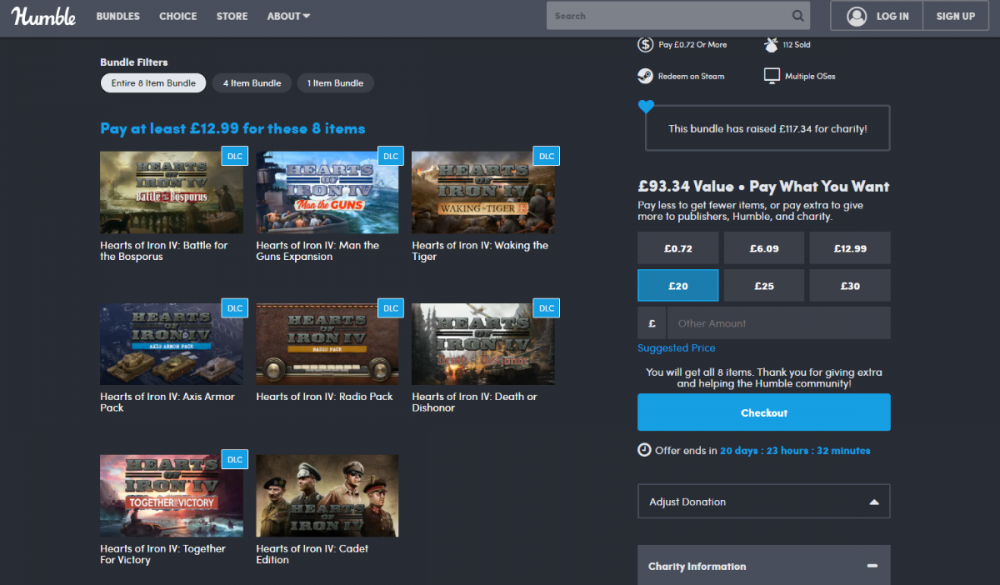Click the DLC badge on Man the Guns
The height and width of the screenshot is (585, 1000).
click(x=390, y=156)
